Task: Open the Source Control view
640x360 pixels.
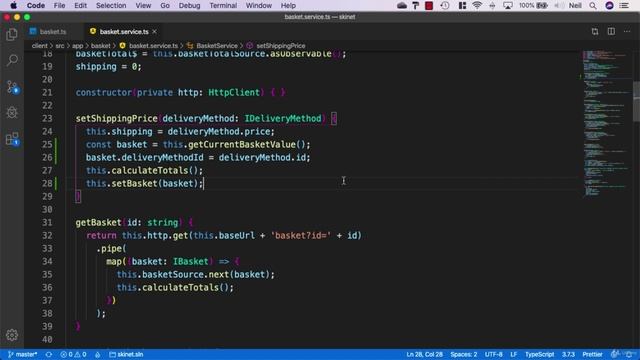Action: [12, 87]
